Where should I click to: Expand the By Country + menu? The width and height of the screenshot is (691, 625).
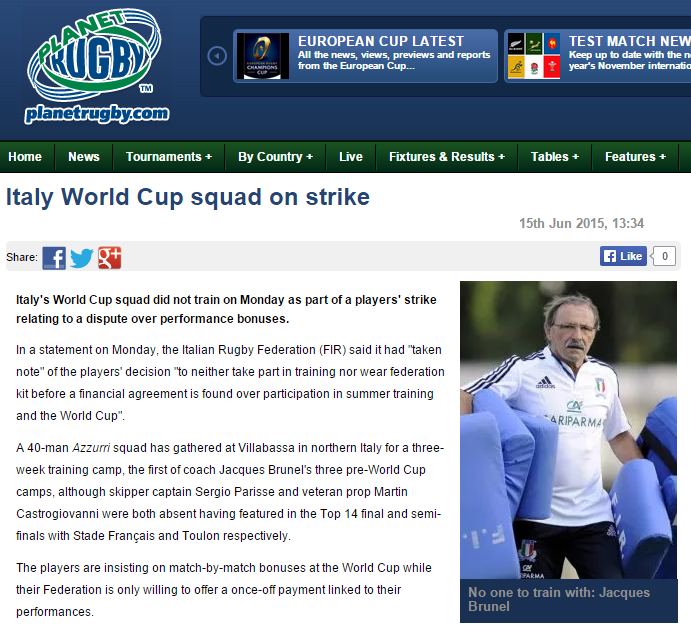click(x=275, y=157)
